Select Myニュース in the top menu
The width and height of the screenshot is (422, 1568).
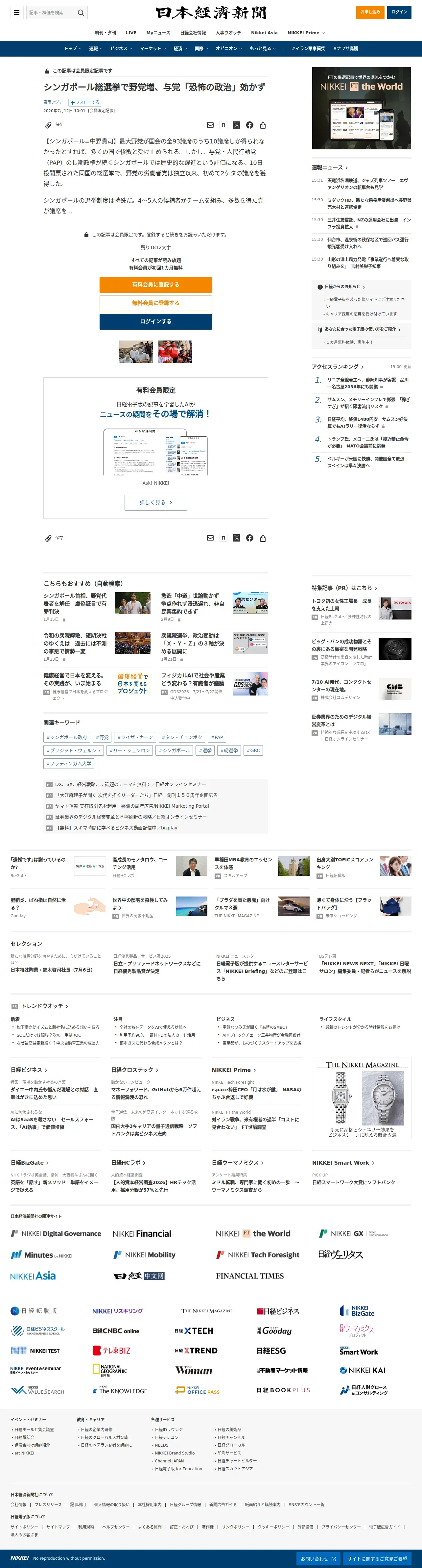pyautogui.click(x=158, y=33)
